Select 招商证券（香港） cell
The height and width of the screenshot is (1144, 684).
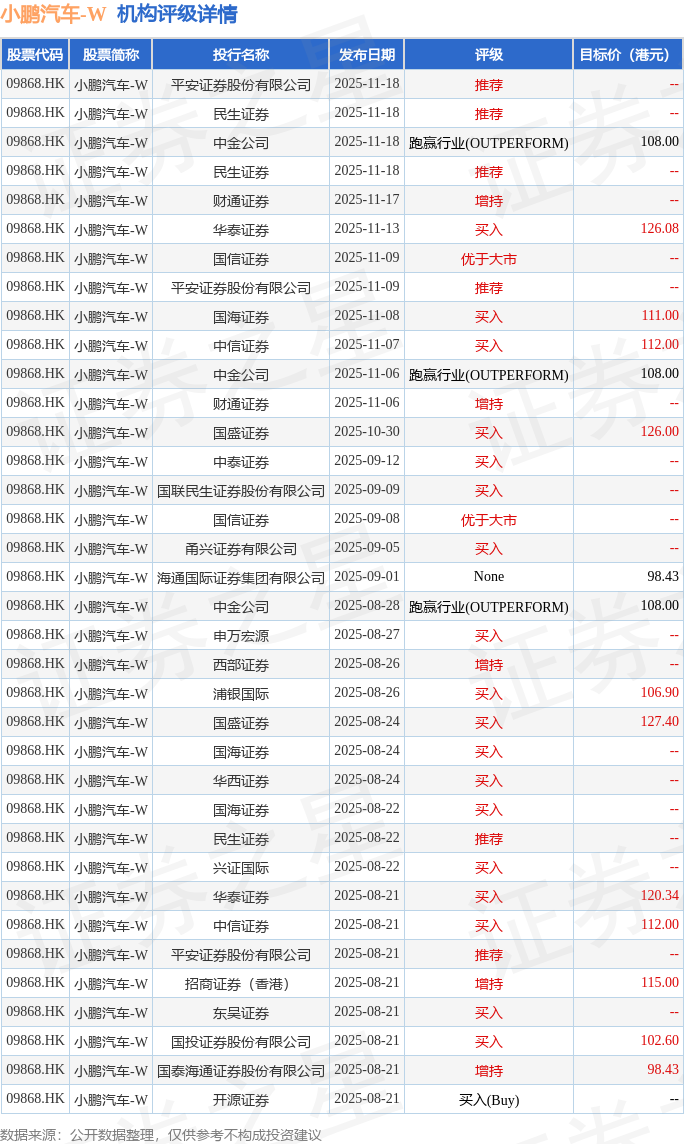[x=241, y=983]
